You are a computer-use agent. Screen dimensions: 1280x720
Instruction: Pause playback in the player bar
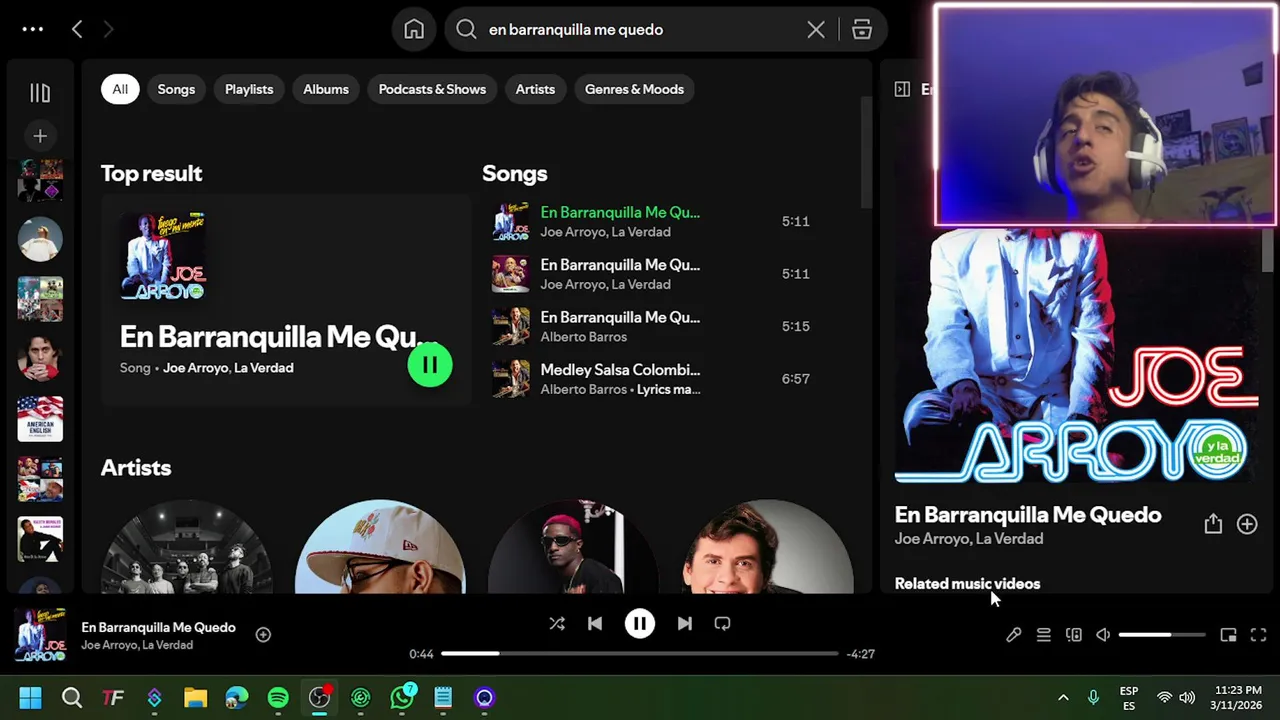tap(639, 623)
